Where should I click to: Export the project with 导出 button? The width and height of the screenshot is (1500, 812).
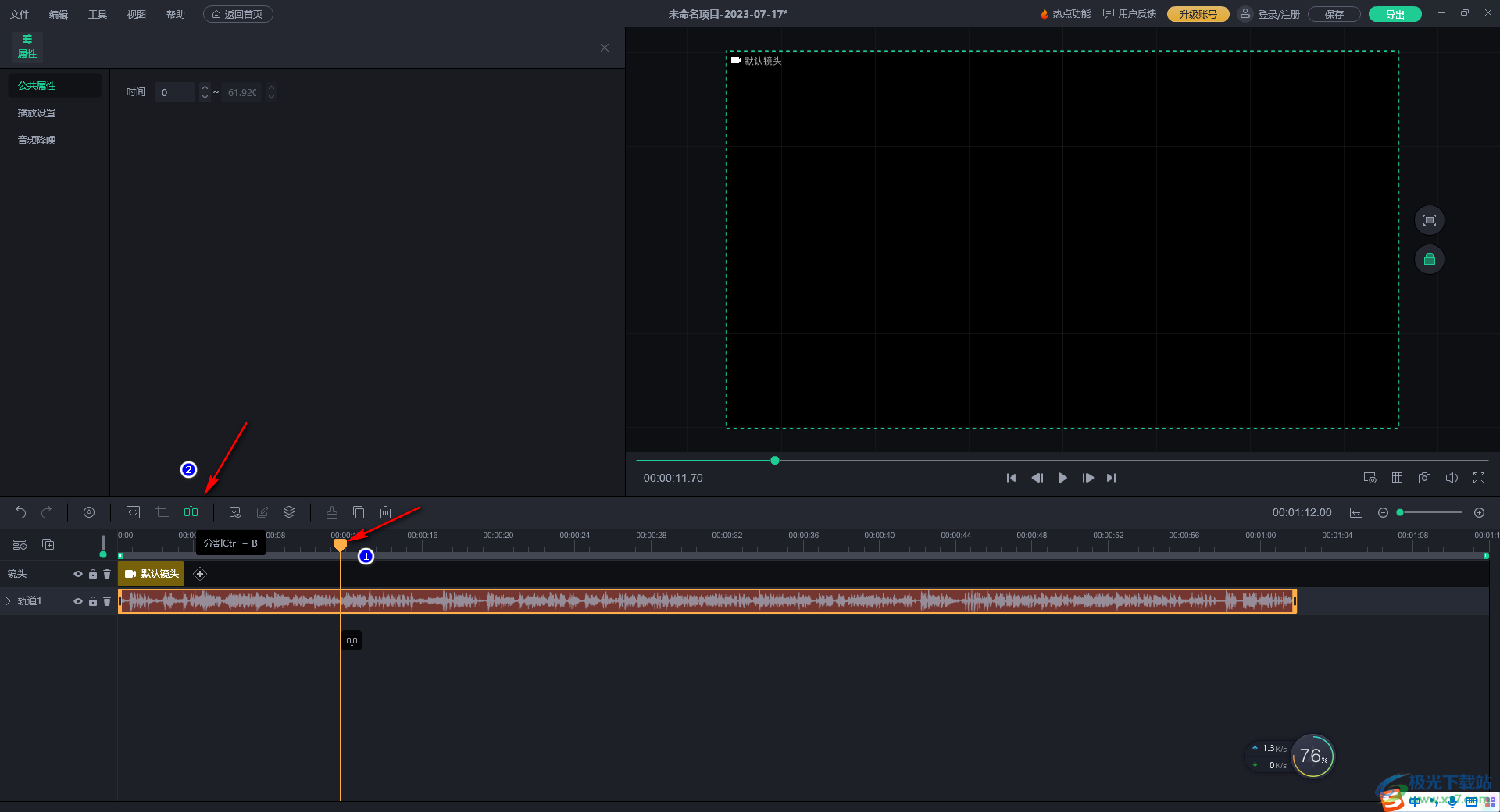tap(1395, 14)
